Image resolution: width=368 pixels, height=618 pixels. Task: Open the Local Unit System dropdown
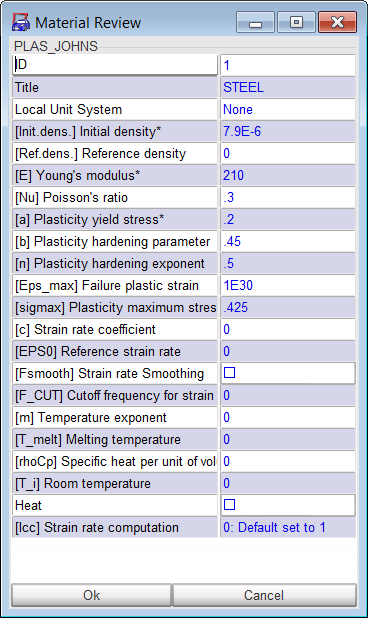pos(288,109)
